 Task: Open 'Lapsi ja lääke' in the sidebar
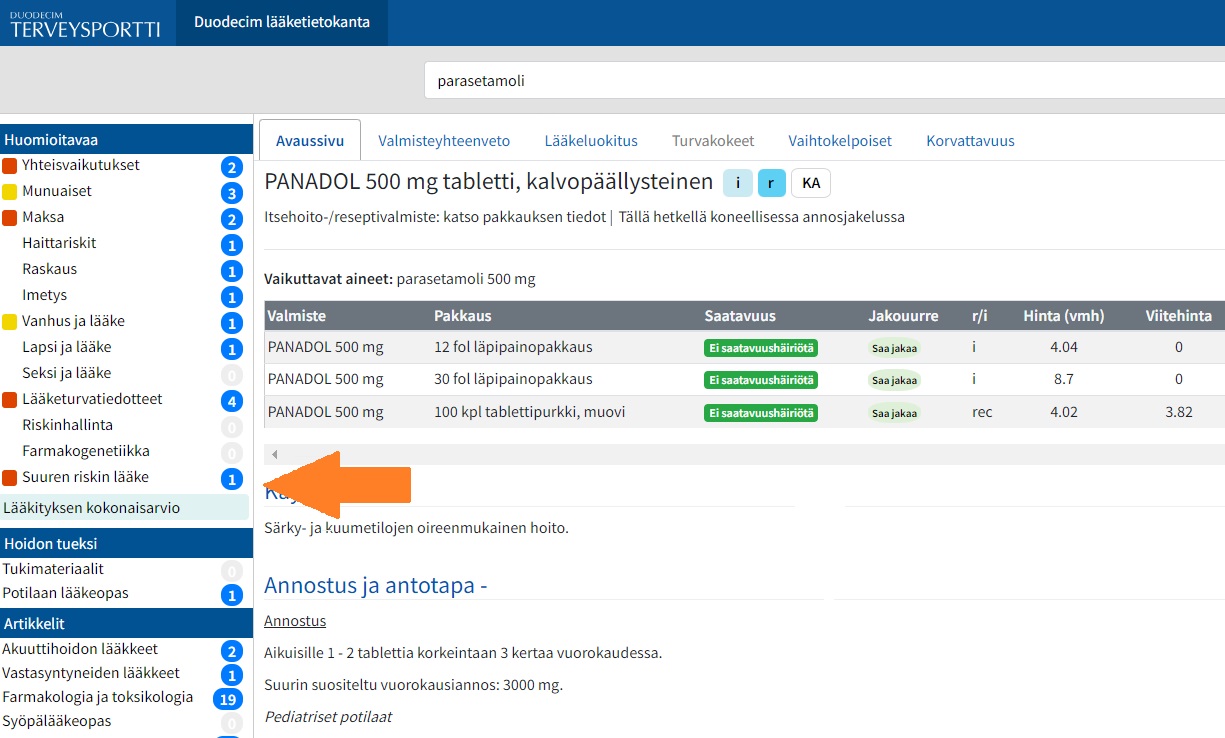(x=66, y=347)
